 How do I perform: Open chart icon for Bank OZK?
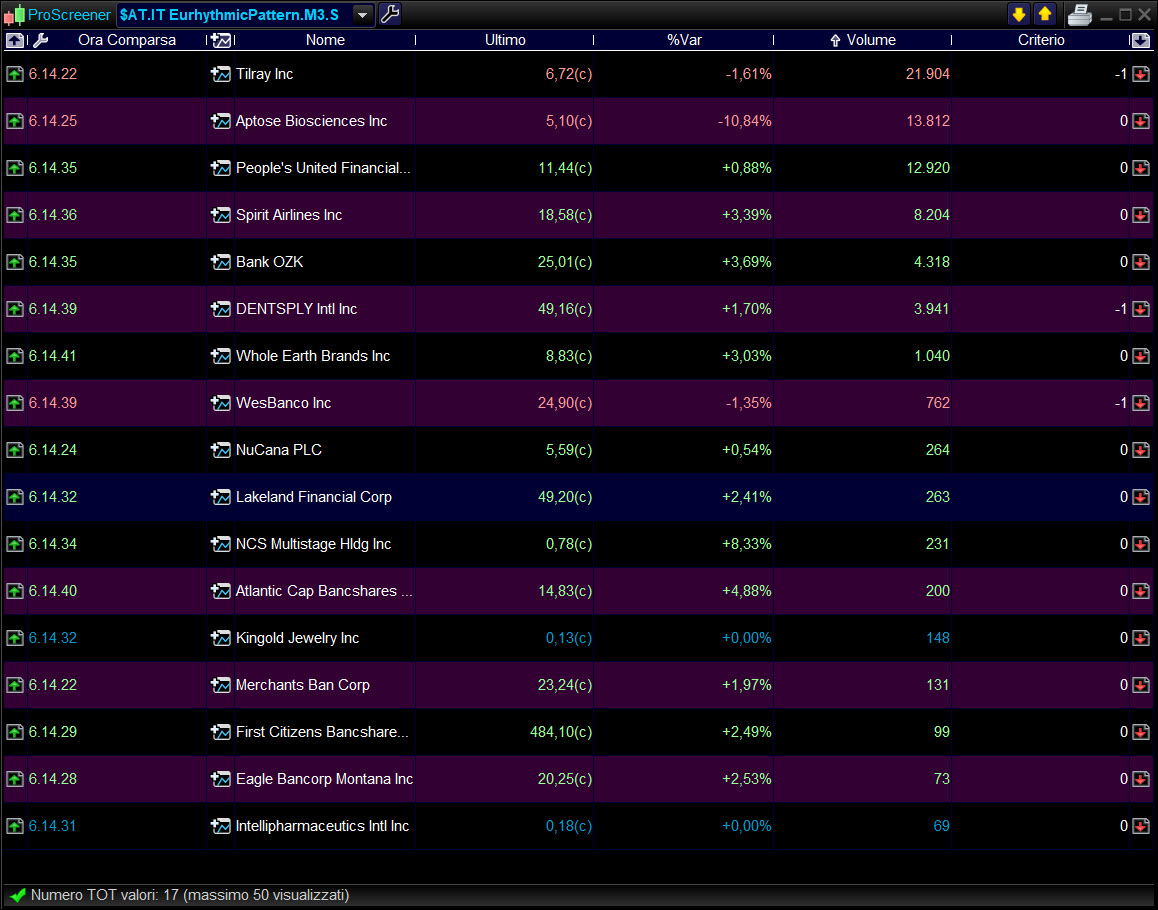click(221, 262)
